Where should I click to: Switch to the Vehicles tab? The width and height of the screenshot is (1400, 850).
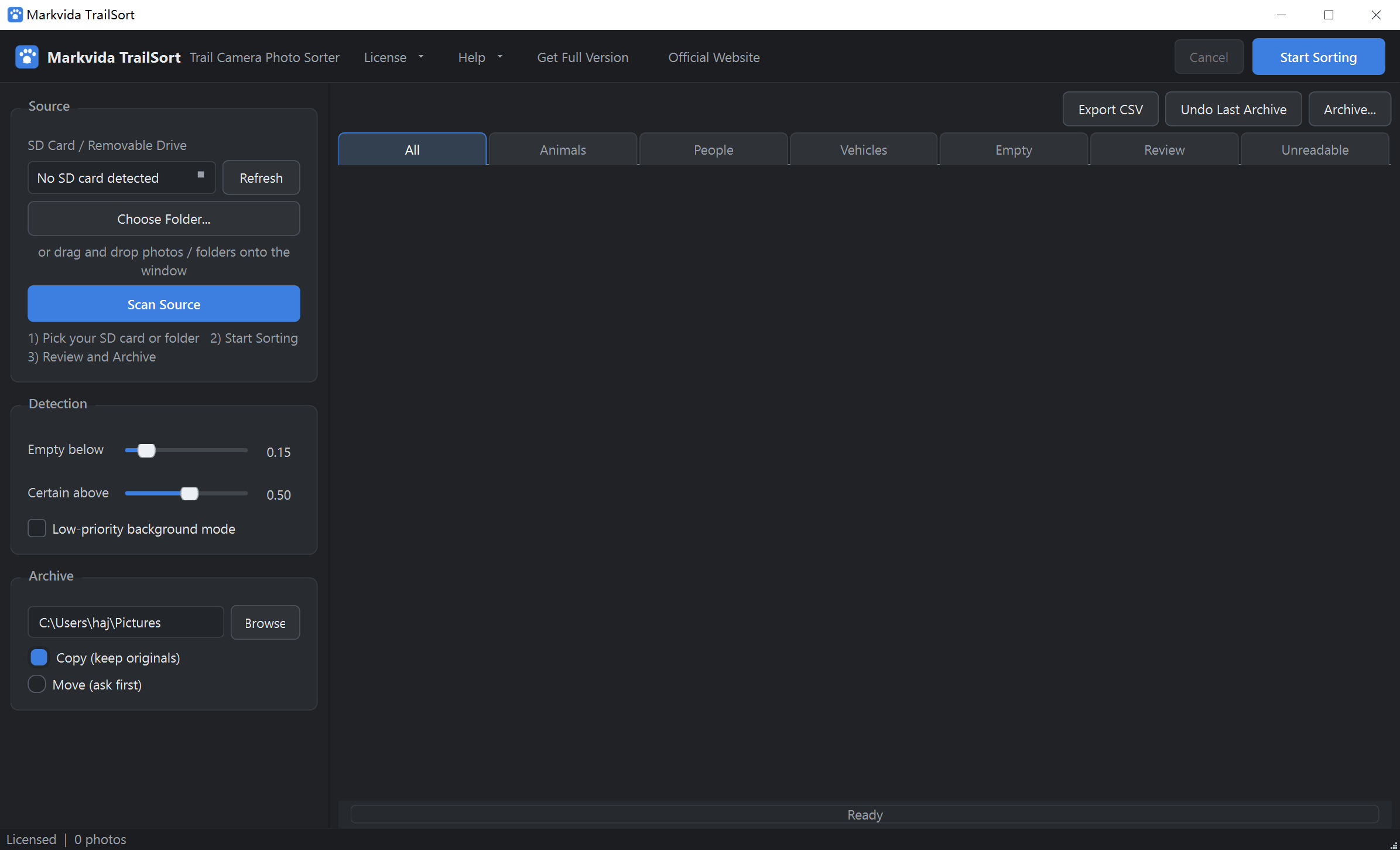coord(864,149)
